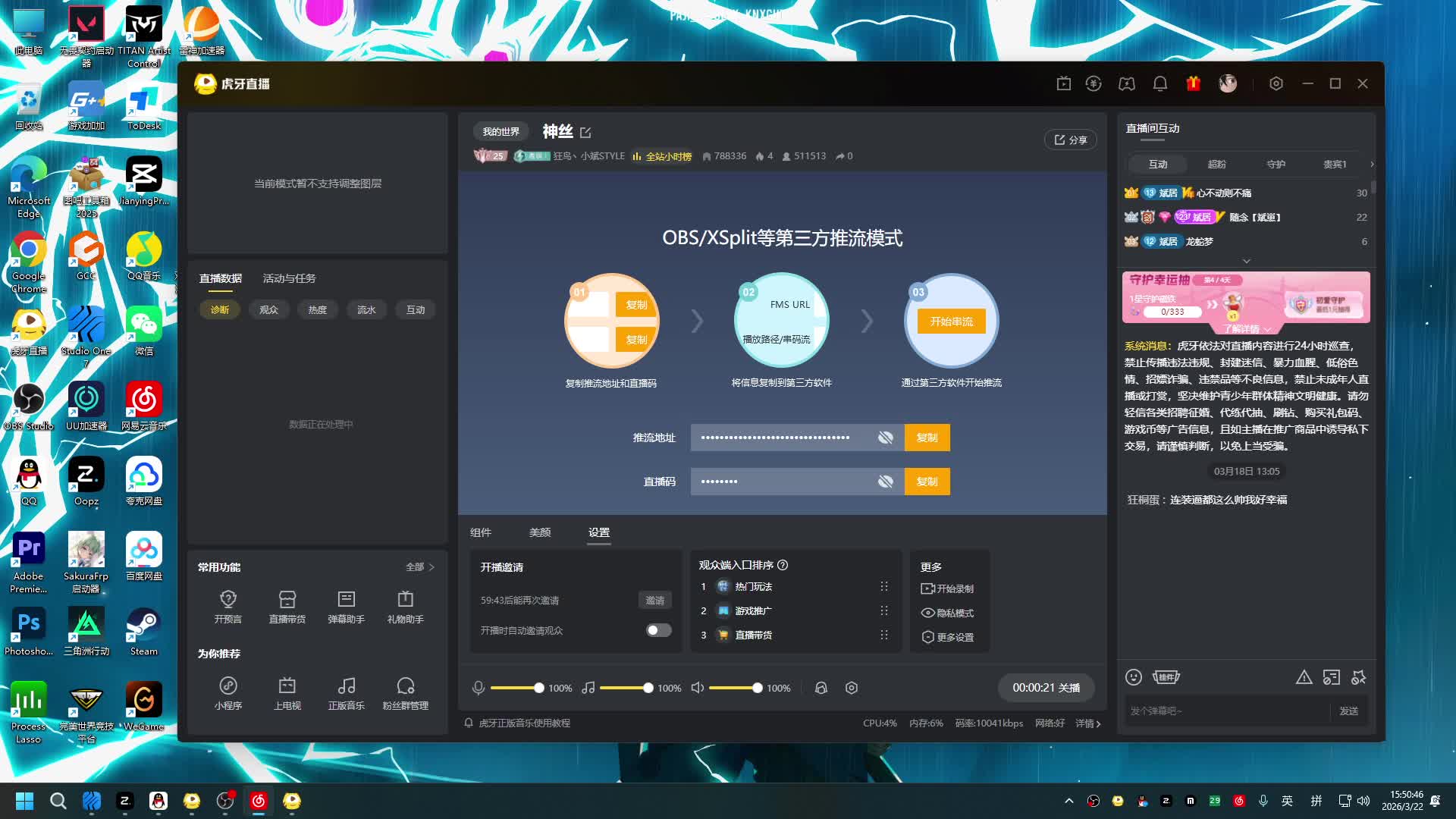The image size is (1456, 819).
Task: Mute the microphone icon
Action: pyautogui.click(x=479, y=688)
